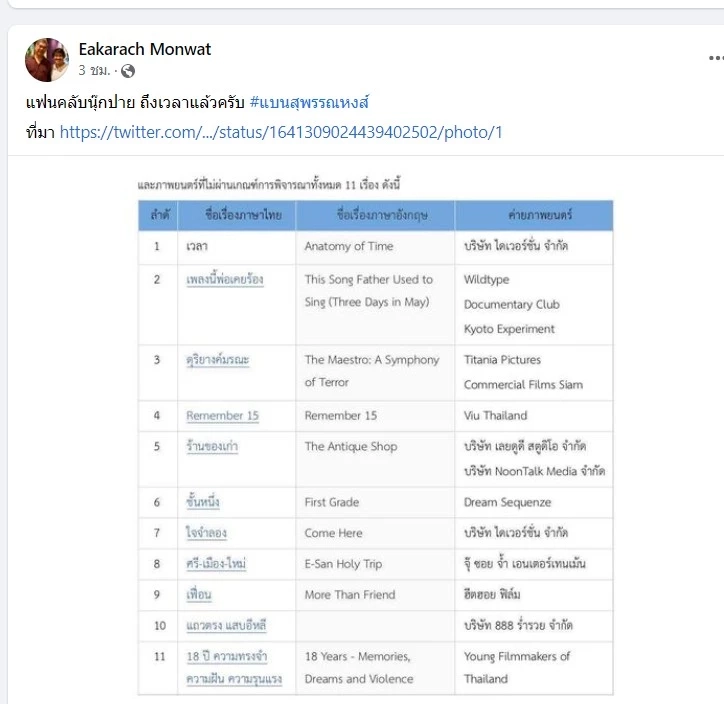Click the underlined 'ใจจำลอง' title

pos(204,533)
